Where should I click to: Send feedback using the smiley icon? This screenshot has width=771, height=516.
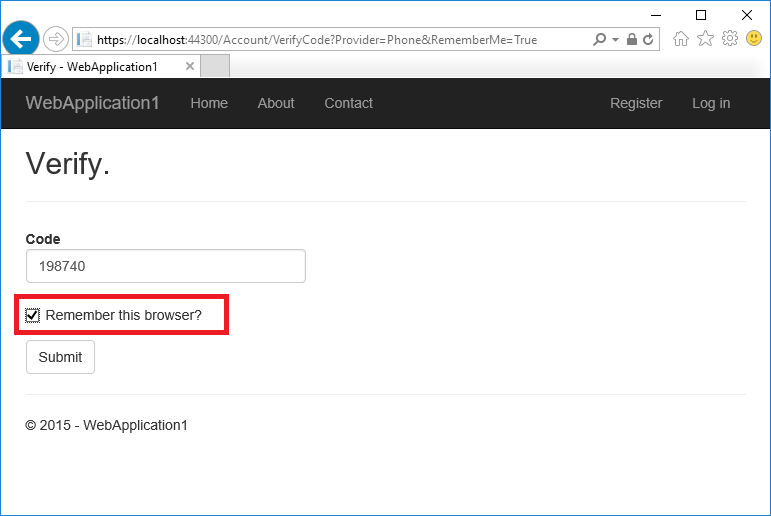[754, 38]
